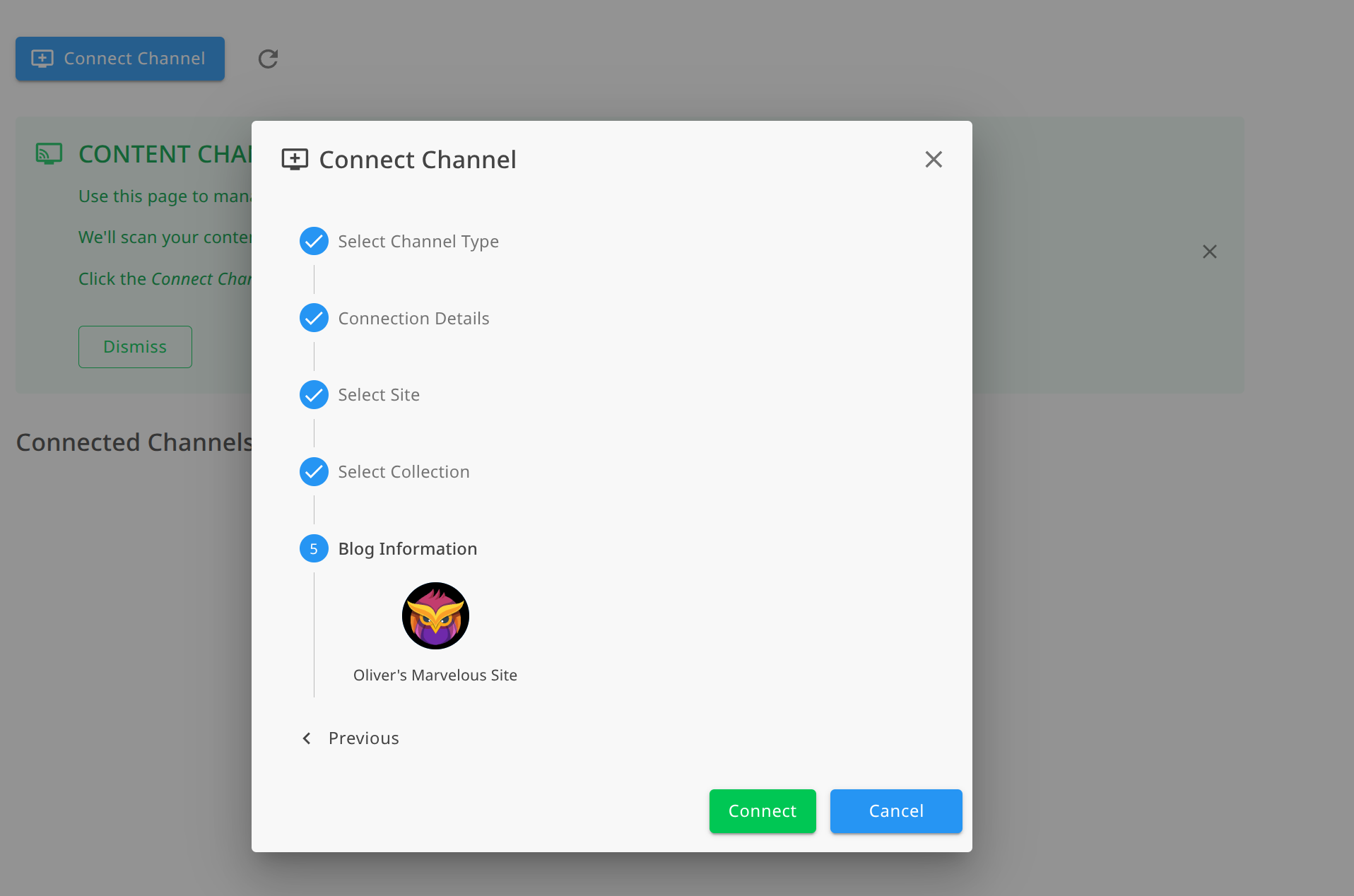Click the Select Collection completed check icon

(314, 471)
